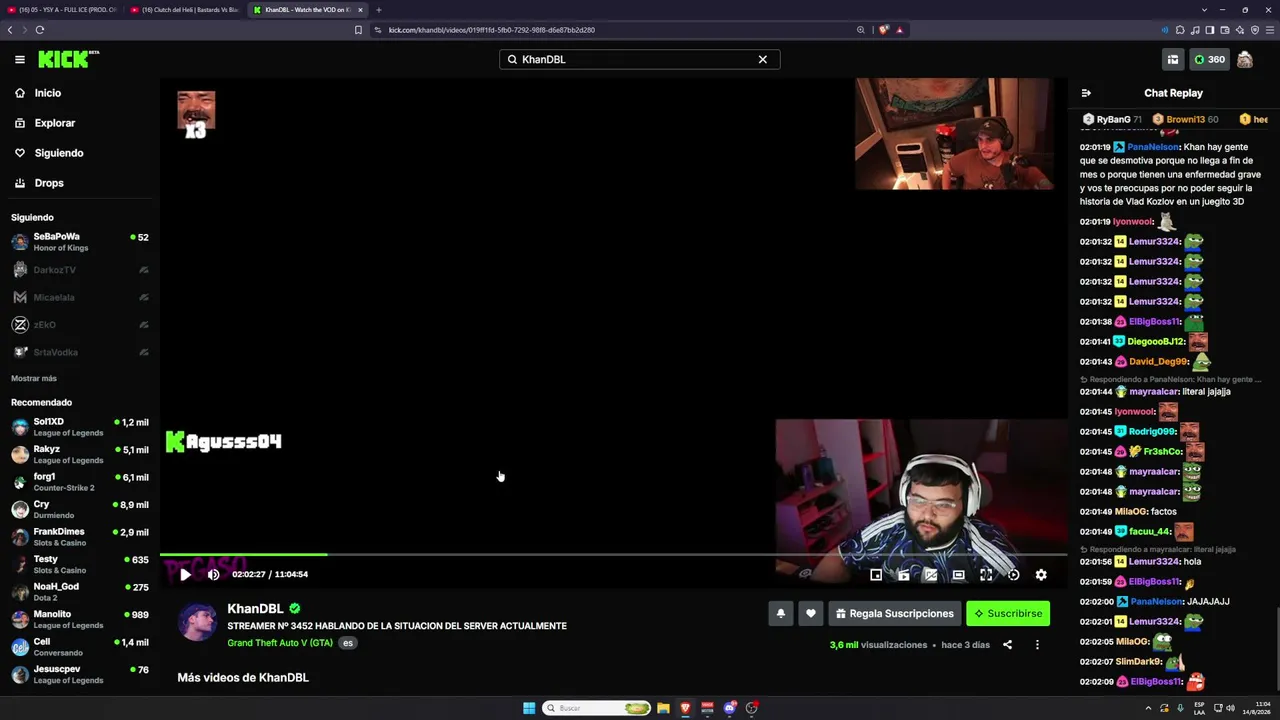1280x720 pixels.
Task: Open Micaelala offline channel
Action: 80,297
